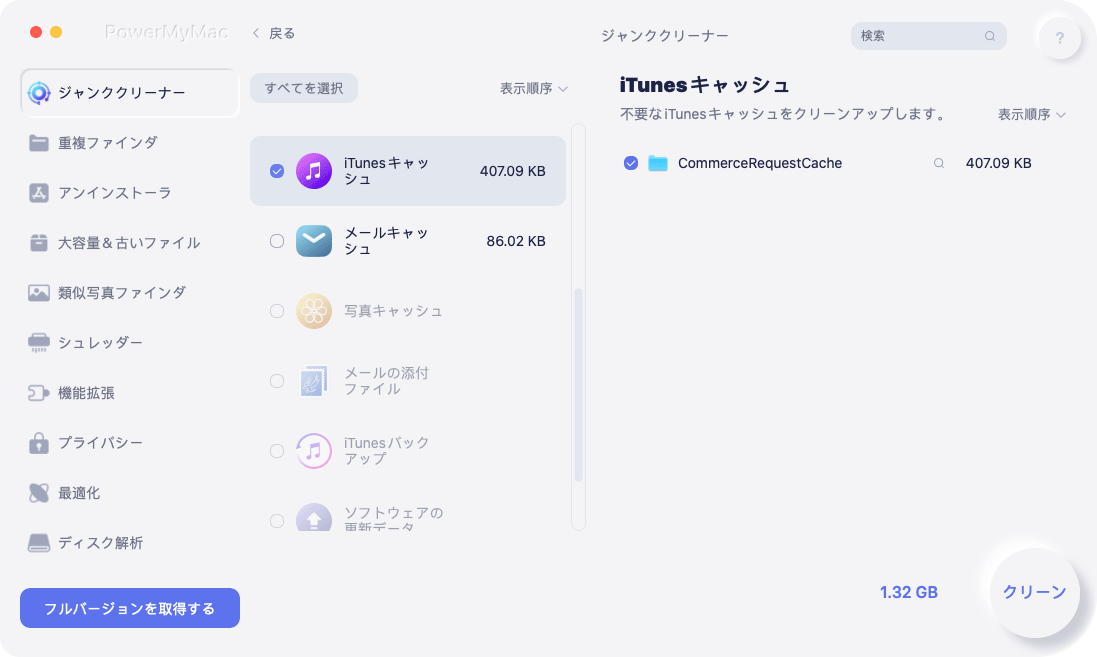
Task: Click the yellow minimize window button
Action: (x=57, y=32)
